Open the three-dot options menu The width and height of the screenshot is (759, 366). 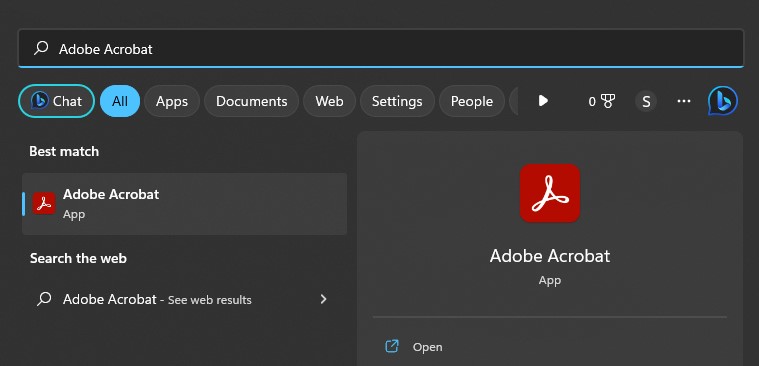683,101
